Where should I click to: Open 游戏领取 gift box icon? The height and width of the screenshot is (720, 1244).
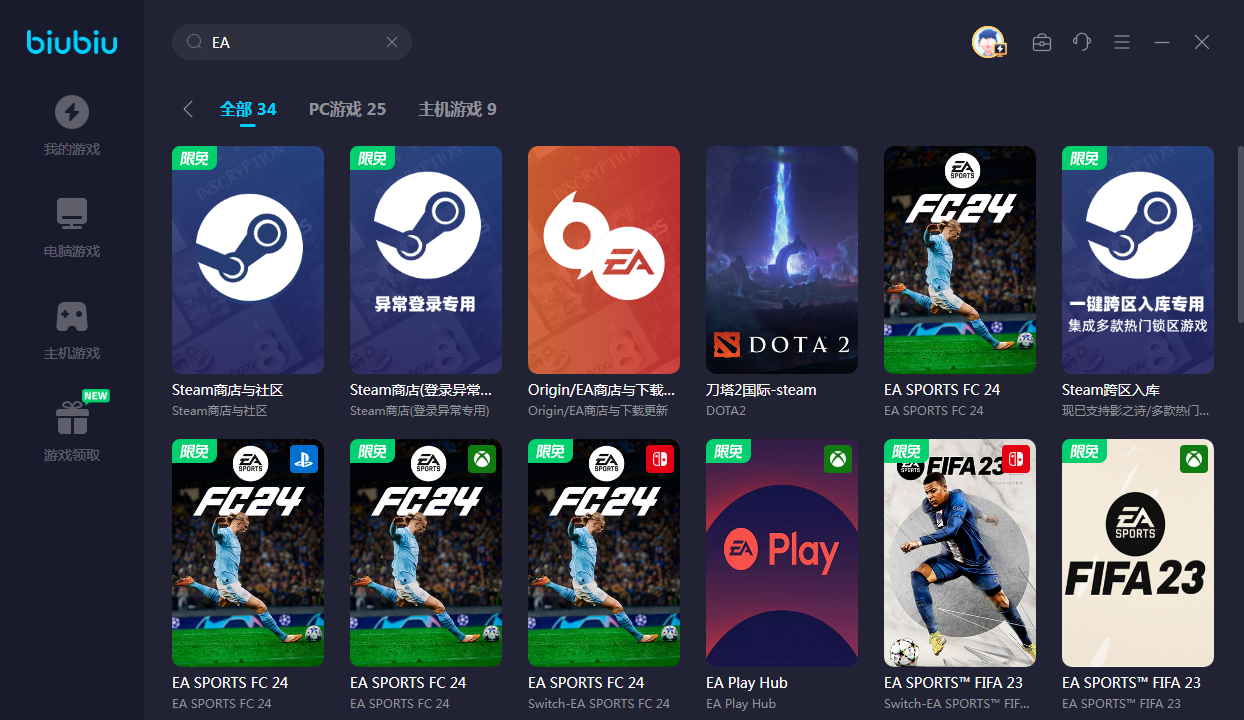[x=71, y=418]
